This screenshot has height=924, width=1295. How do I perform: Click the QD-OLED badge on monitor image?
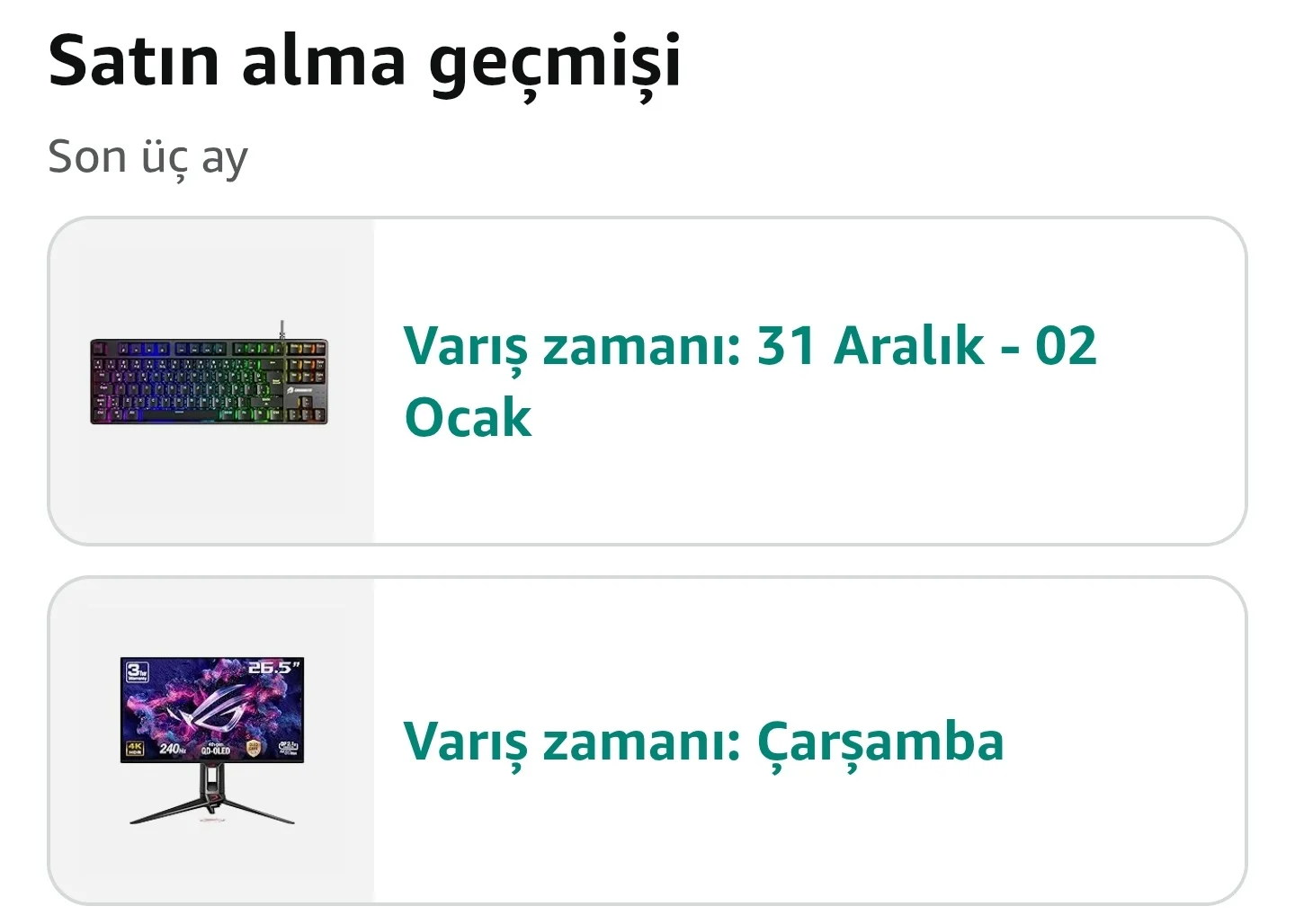click(216, 749)
